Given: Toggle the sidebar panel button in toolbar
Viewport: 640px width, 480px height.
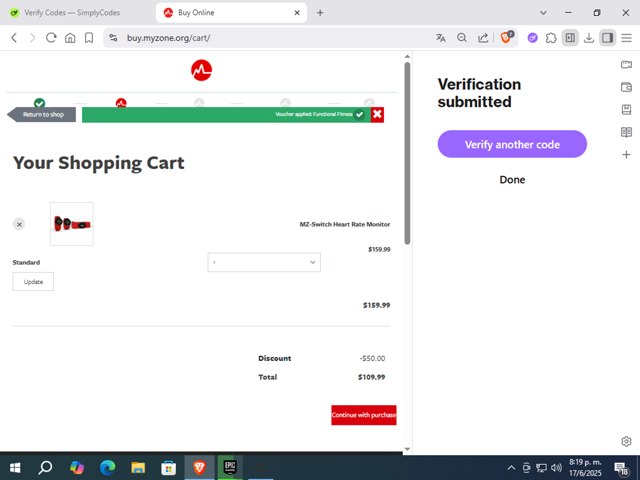Looking at the screenshot, I should click(x=570, y=38).
